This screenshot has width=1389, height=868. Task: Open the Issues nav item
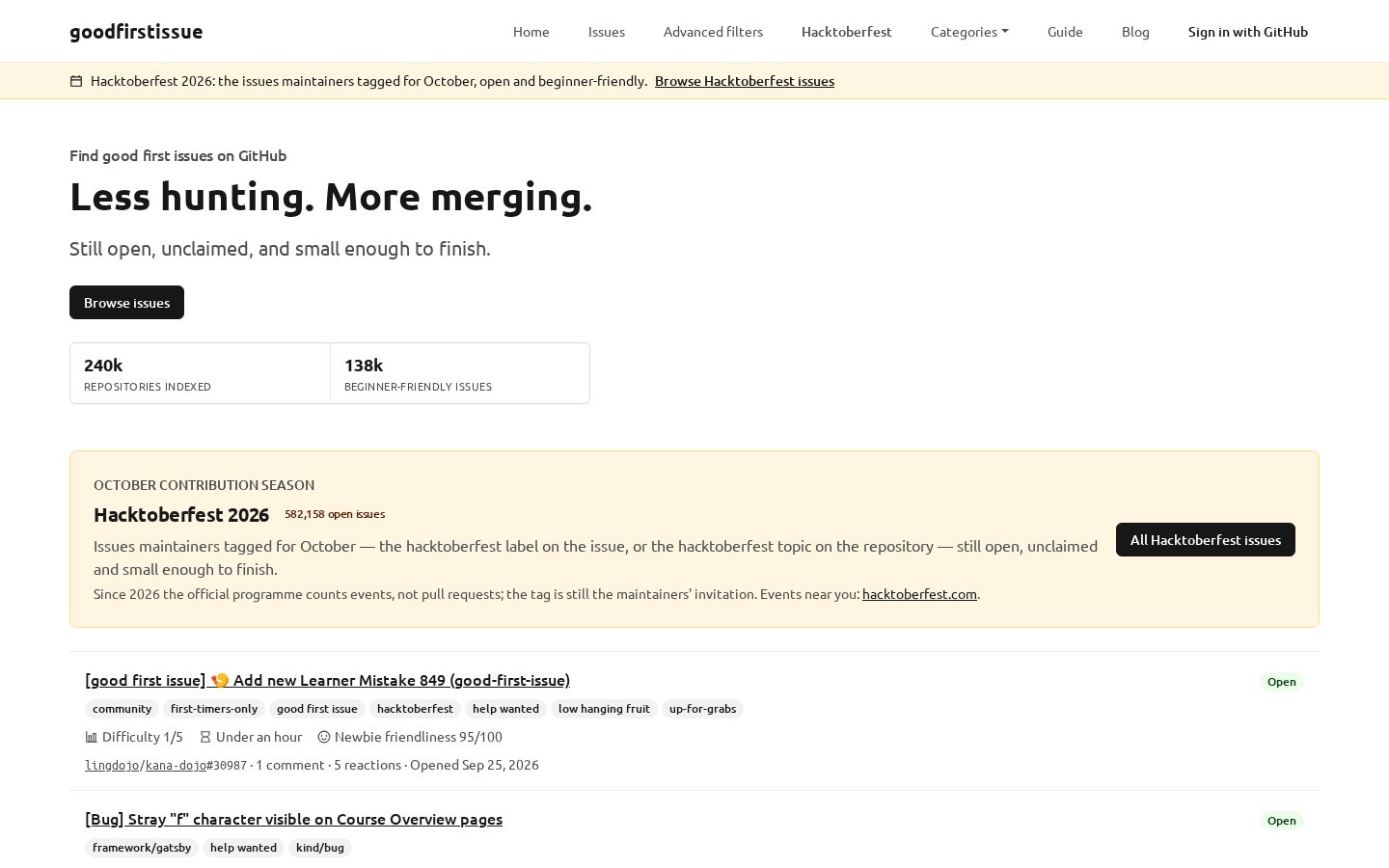607,32
